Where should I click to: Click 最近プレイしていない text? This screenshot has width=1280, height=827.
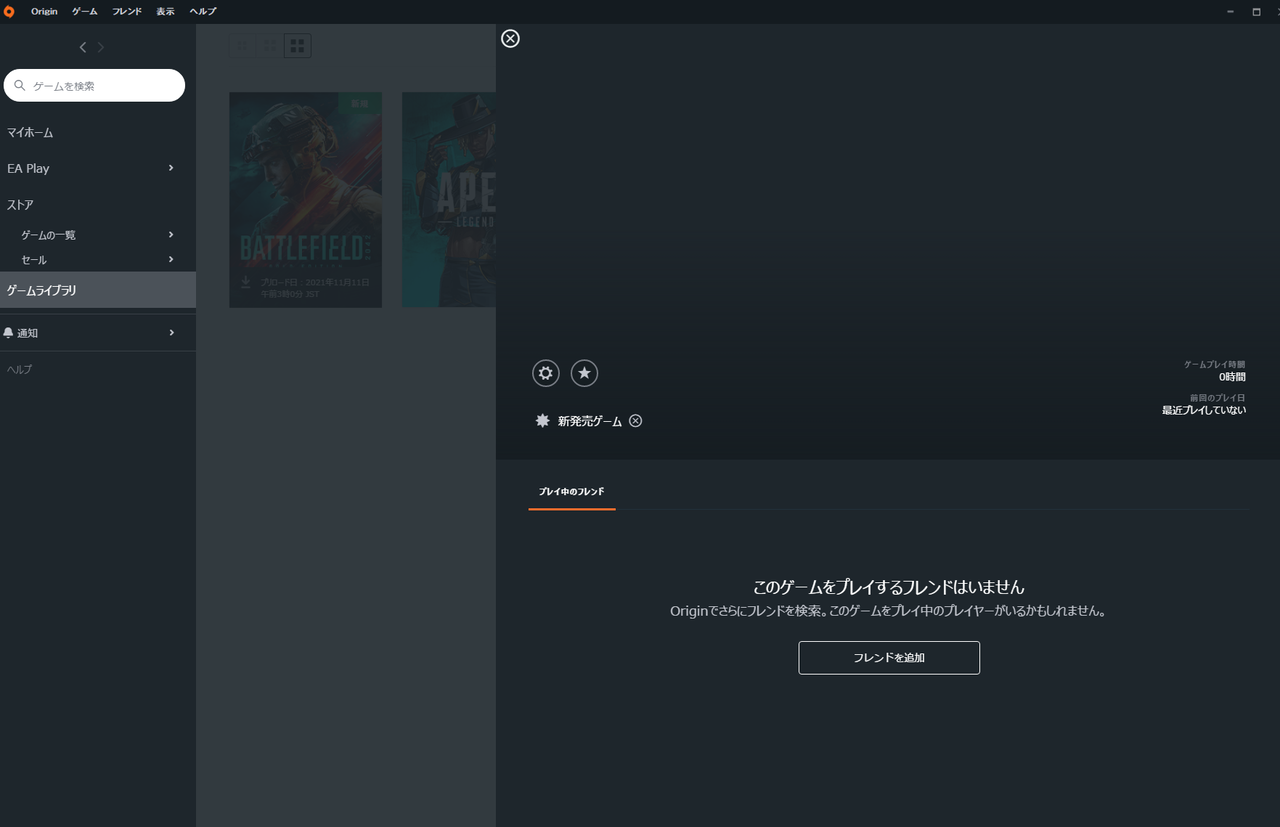coord(1204,410)
